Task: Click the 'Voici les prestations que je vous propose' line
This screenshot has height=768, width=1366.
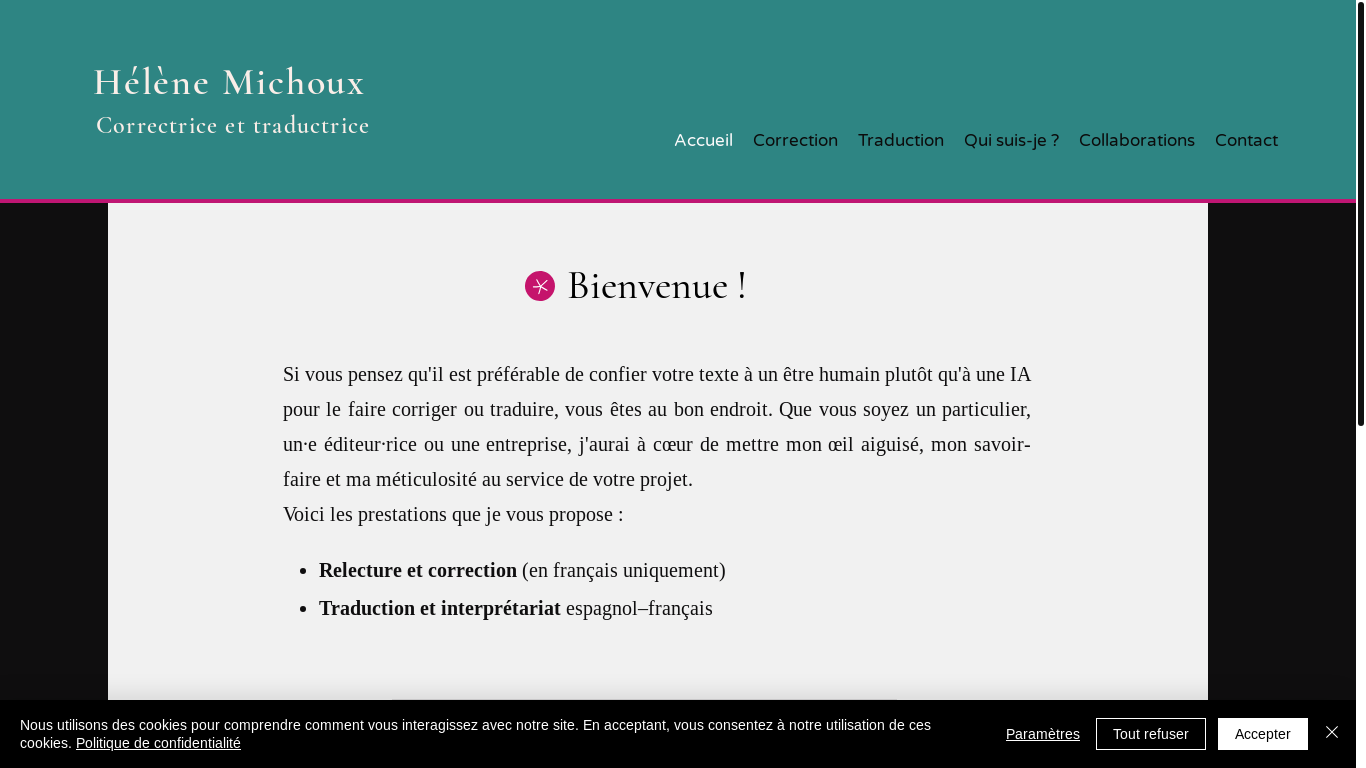Action: [453, 514]
